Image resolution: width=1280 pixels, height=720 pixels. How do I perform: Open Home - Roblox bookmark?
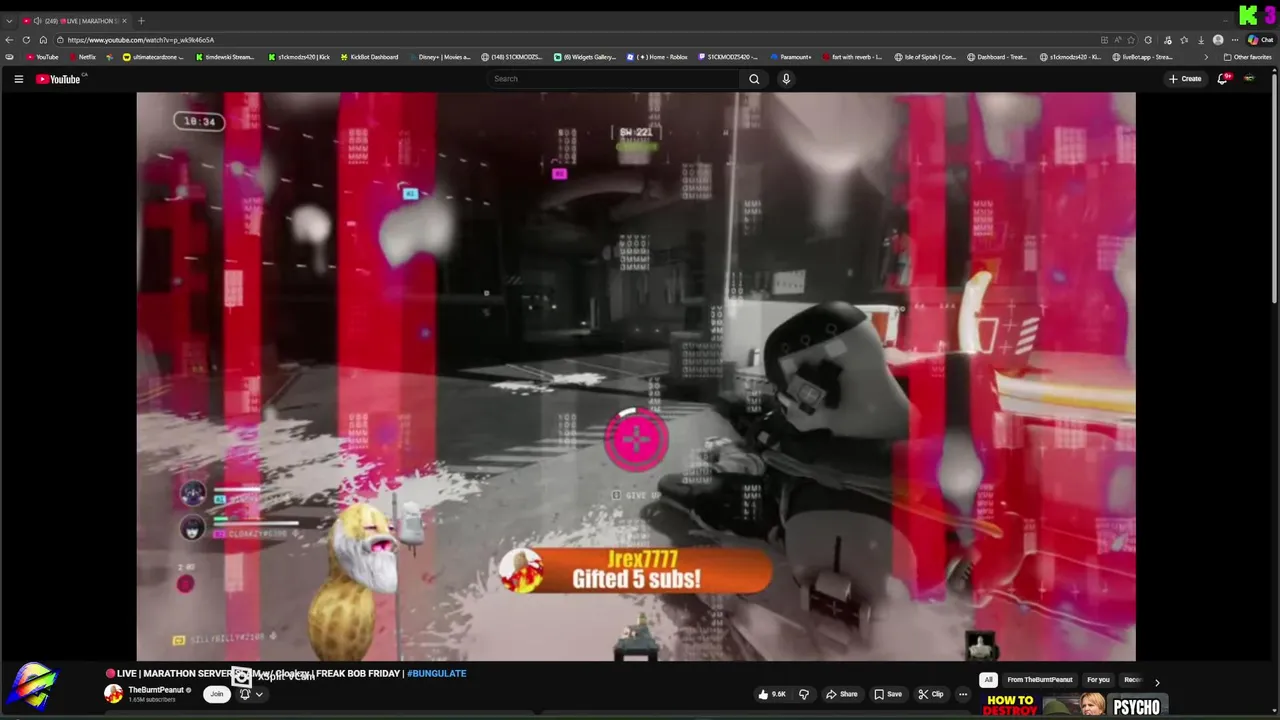tap(657, 57)
